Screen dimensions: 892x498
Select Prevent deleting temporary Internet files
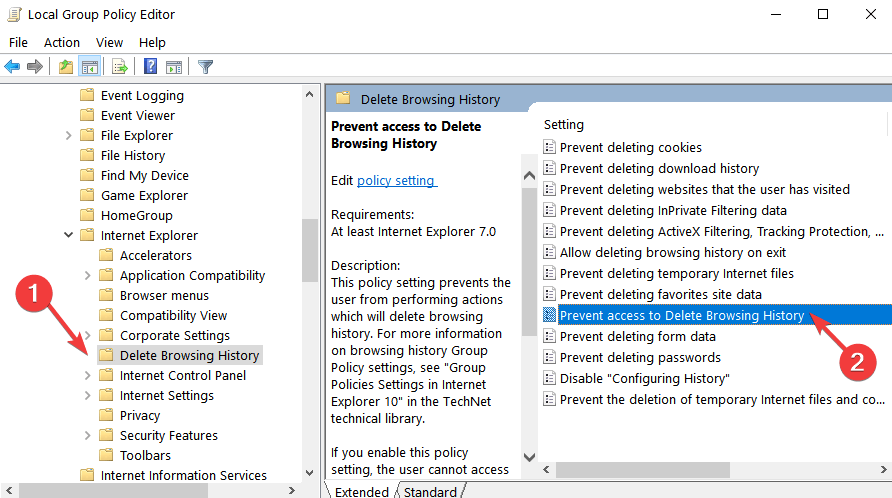click(676, 273)
